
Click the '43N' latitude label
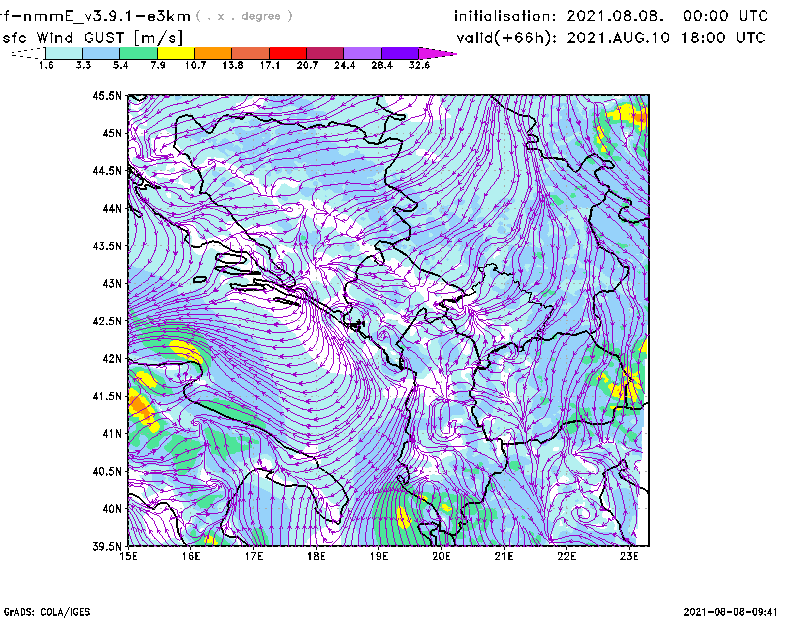tap(112, 283)
